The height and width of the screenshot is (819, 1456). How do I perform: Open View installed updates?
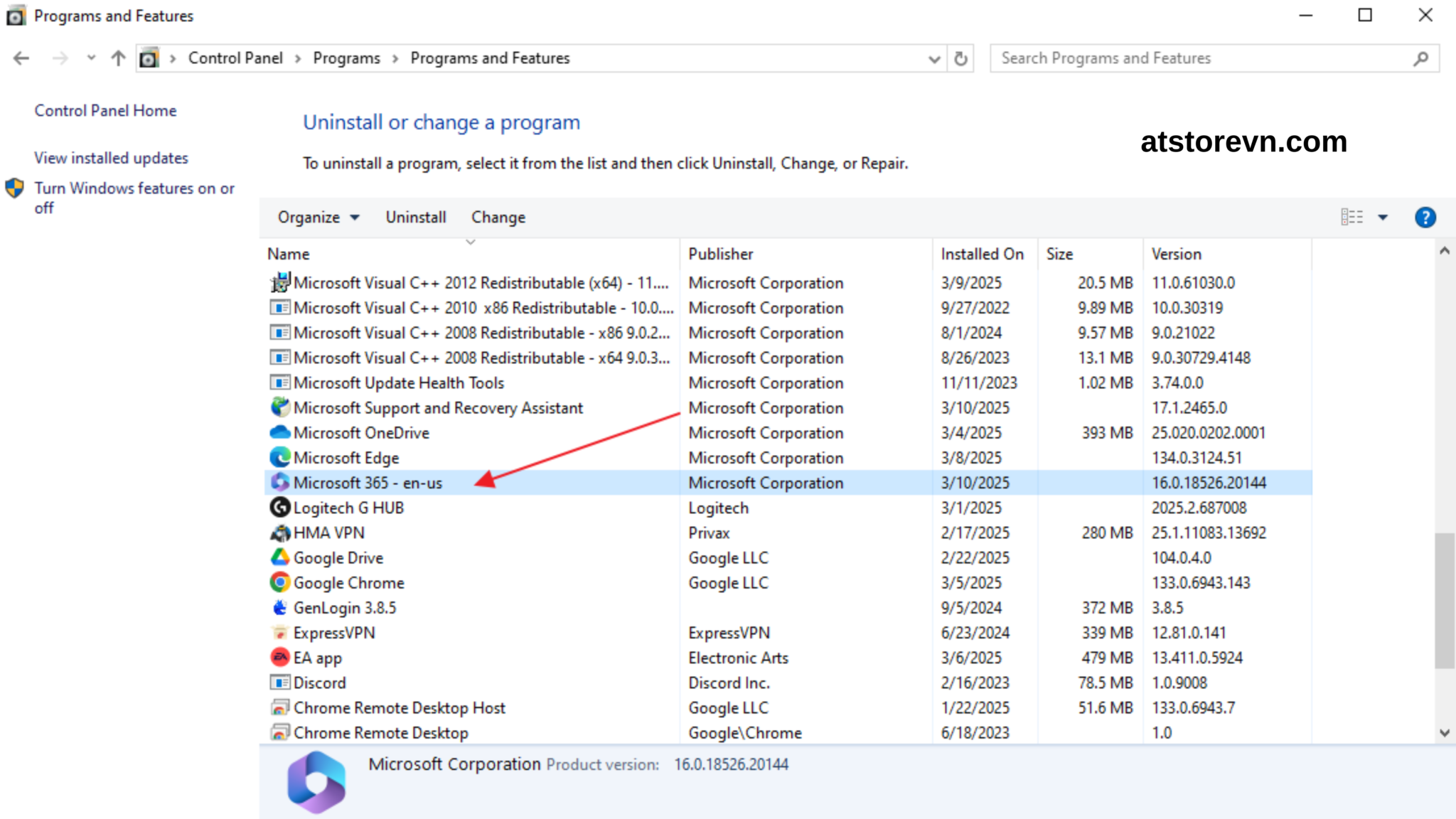tap(111, 158)
